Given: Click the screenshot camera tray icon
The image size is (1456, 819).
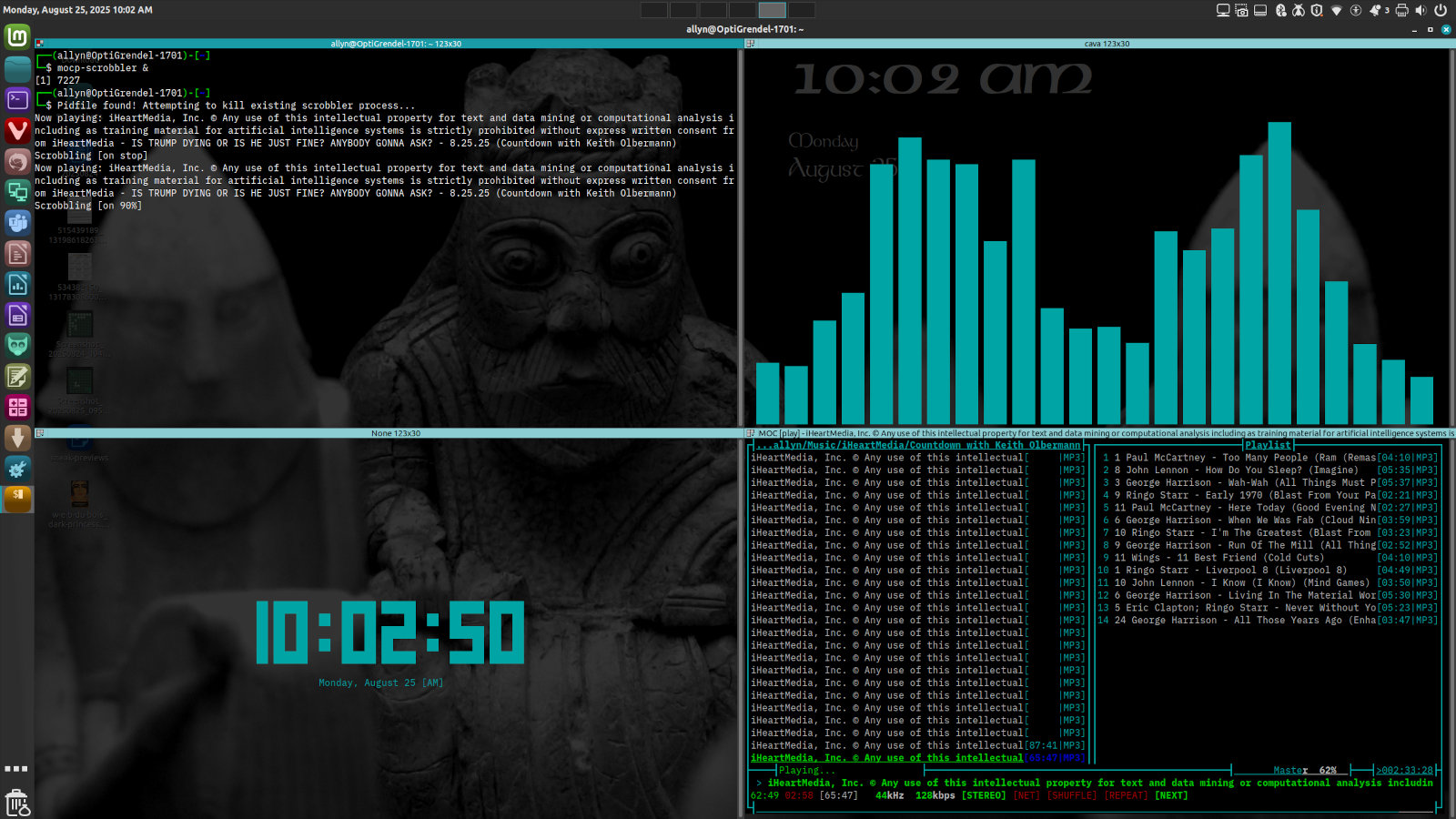Looking at the screenshot, I should click(x=1241, y=10).
